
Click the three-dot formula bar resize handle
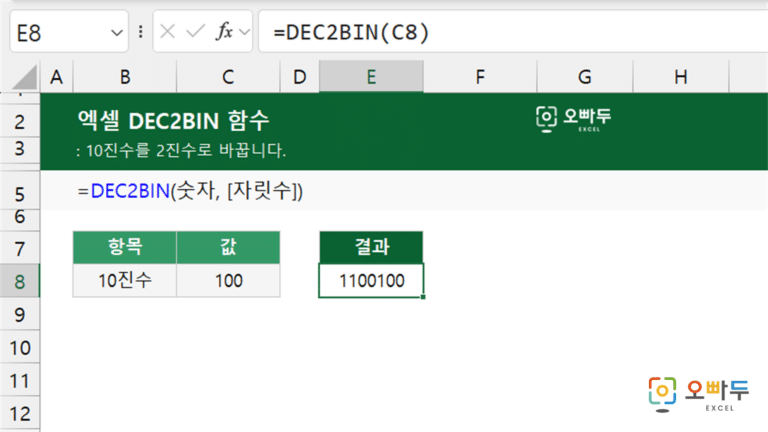pyautogui.click(x=141, y=32)
